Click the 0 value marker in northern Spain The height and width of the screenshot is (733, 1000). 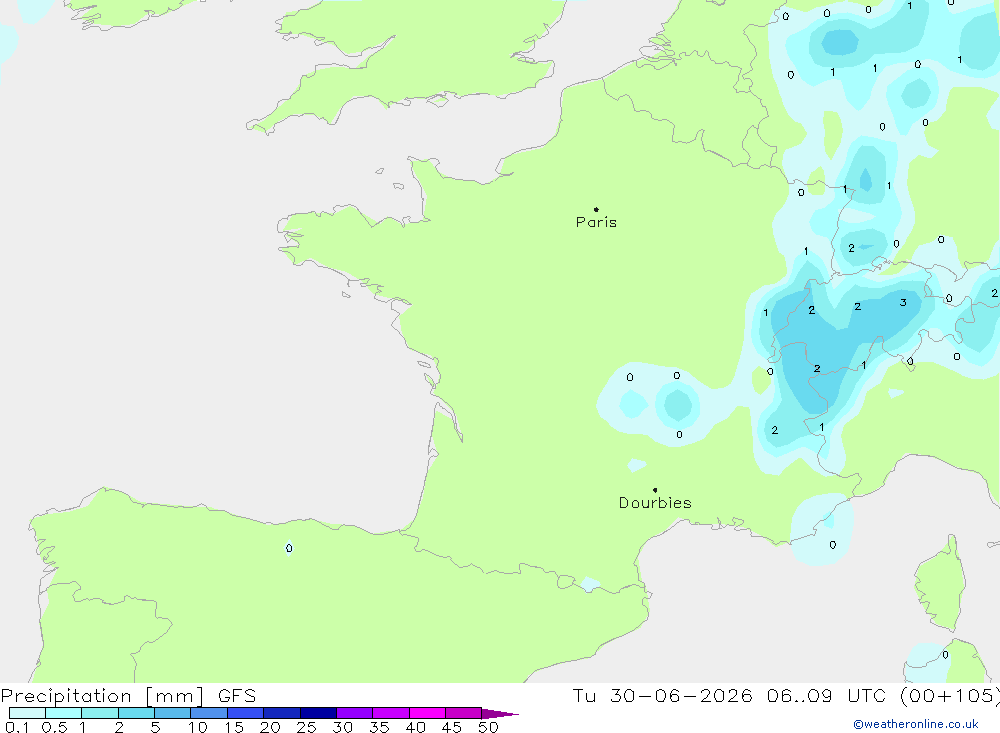[x=289, y=548]
